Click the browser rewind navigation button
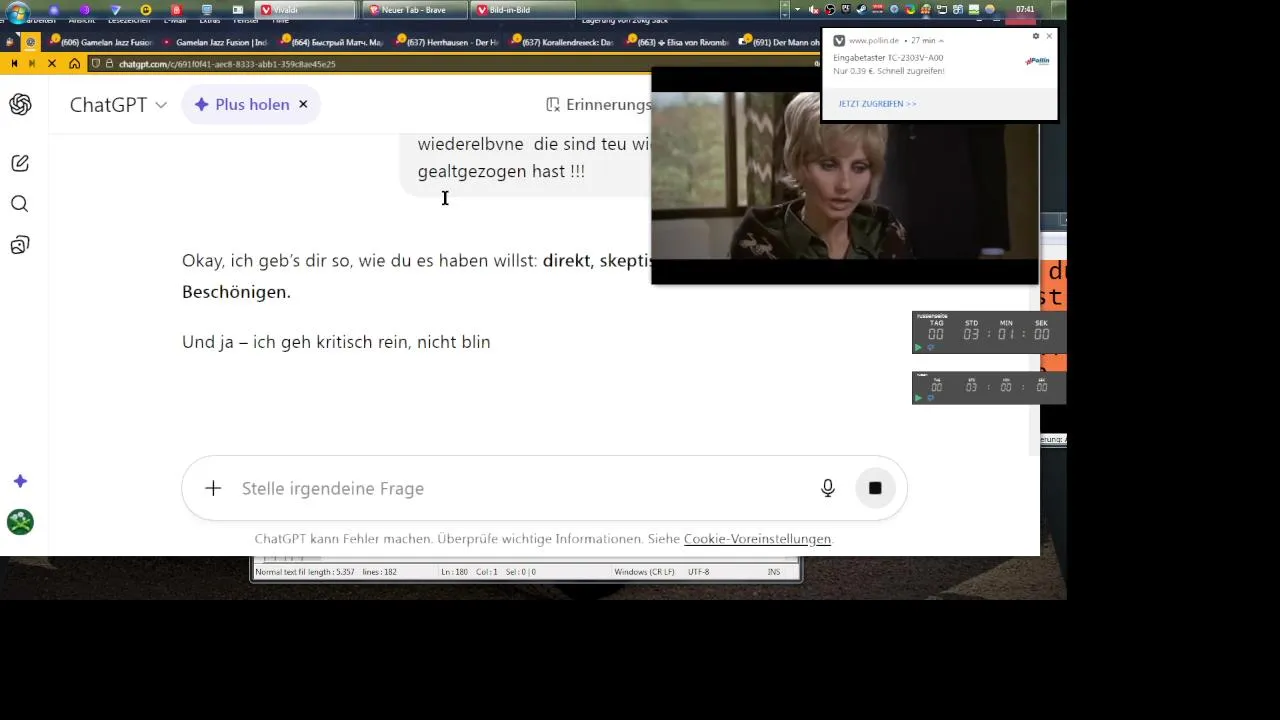This screenshot has width=1280, height=720. (x=14, y=63)
